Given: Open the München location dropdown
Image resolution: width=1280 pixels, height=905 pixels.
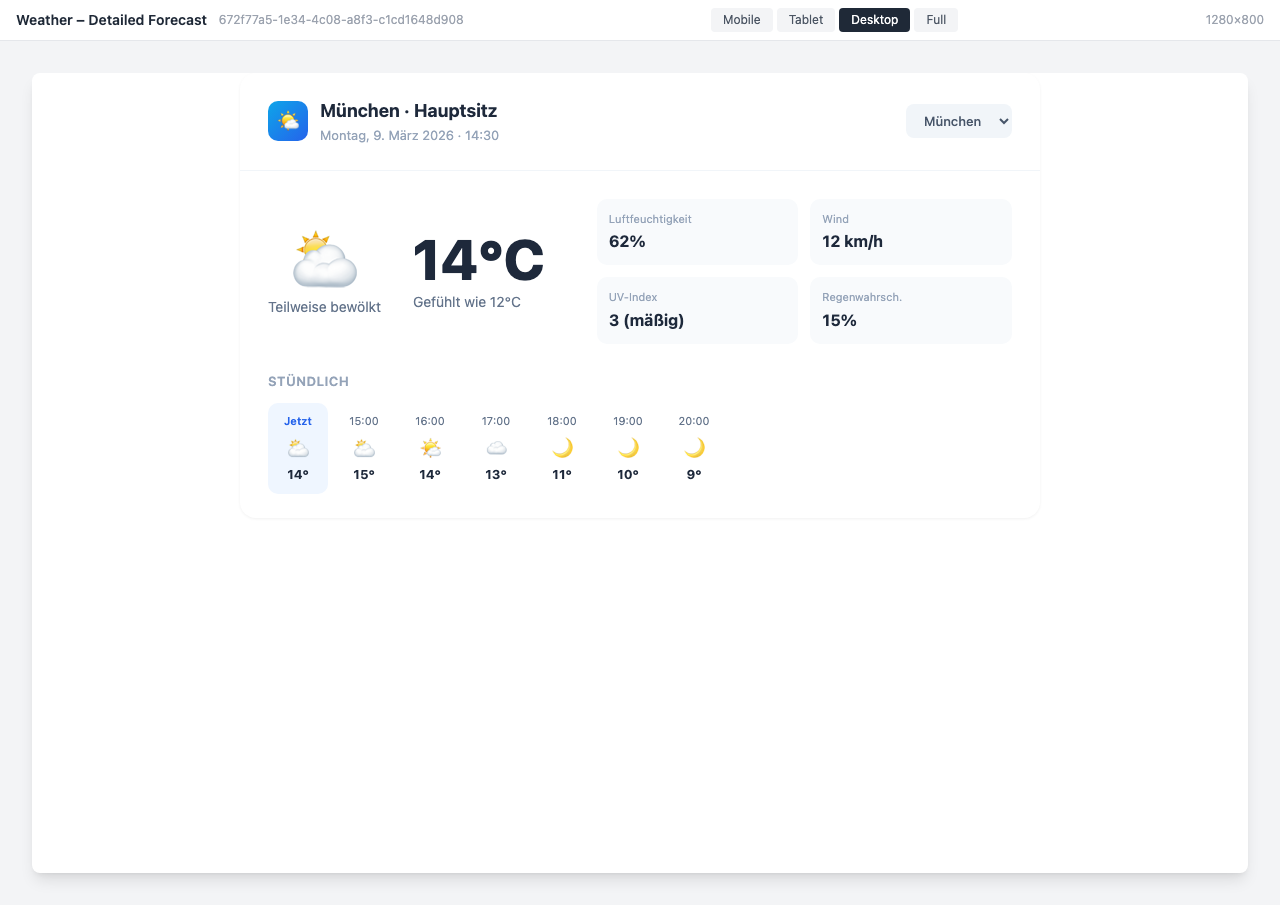Looking at the screenshot, I should tap(958, 120).
